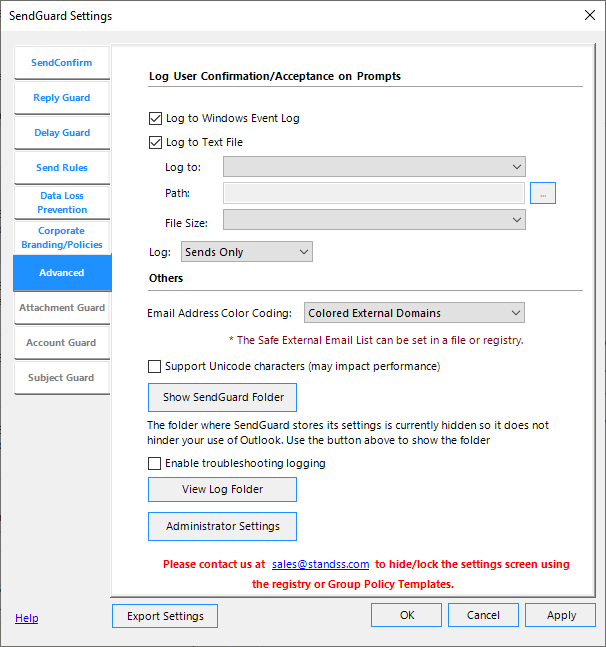
Task: Click the Path input field
Action: click(x=374, y=193)
